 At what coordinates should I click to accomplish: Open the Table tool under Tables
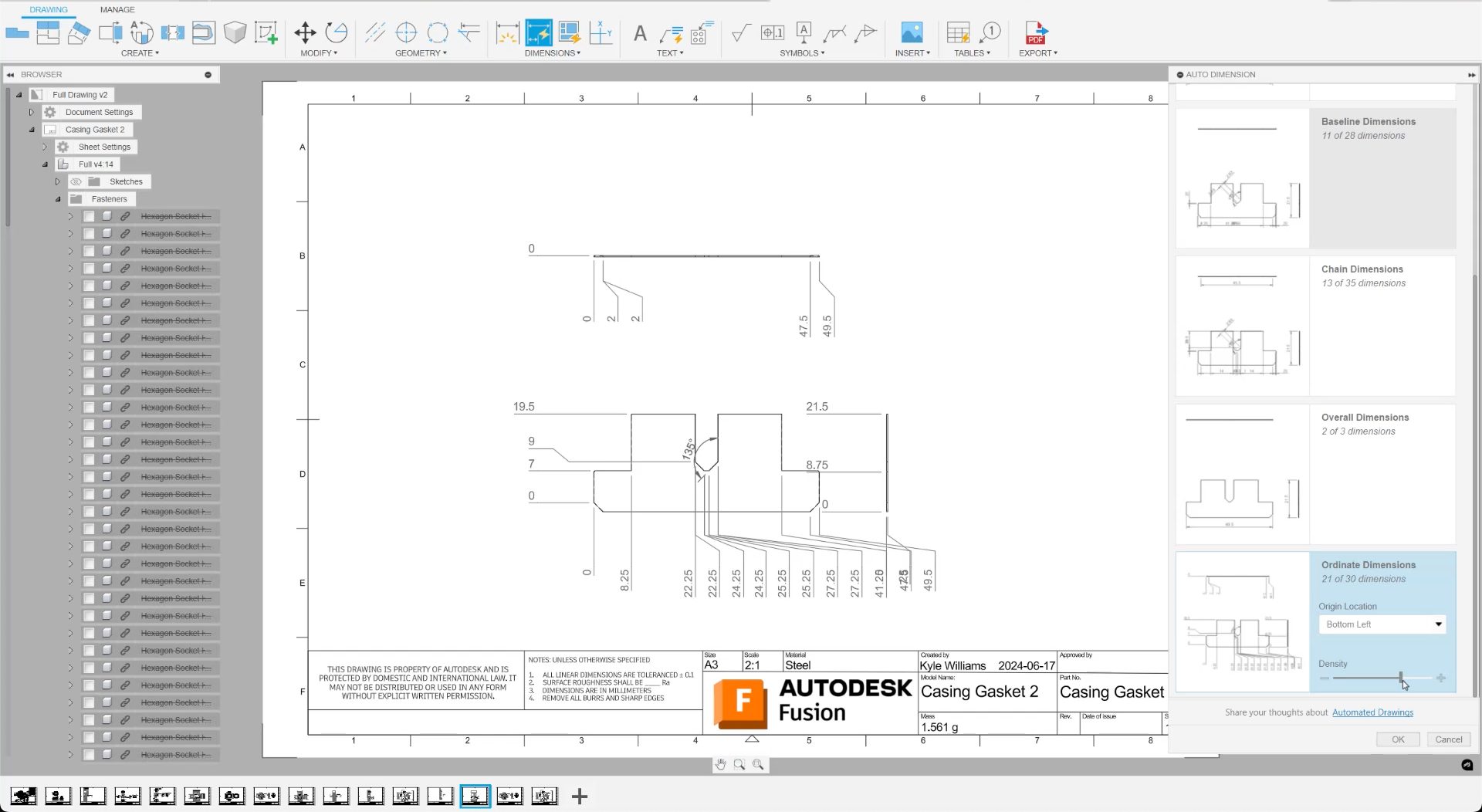(958, 34)
